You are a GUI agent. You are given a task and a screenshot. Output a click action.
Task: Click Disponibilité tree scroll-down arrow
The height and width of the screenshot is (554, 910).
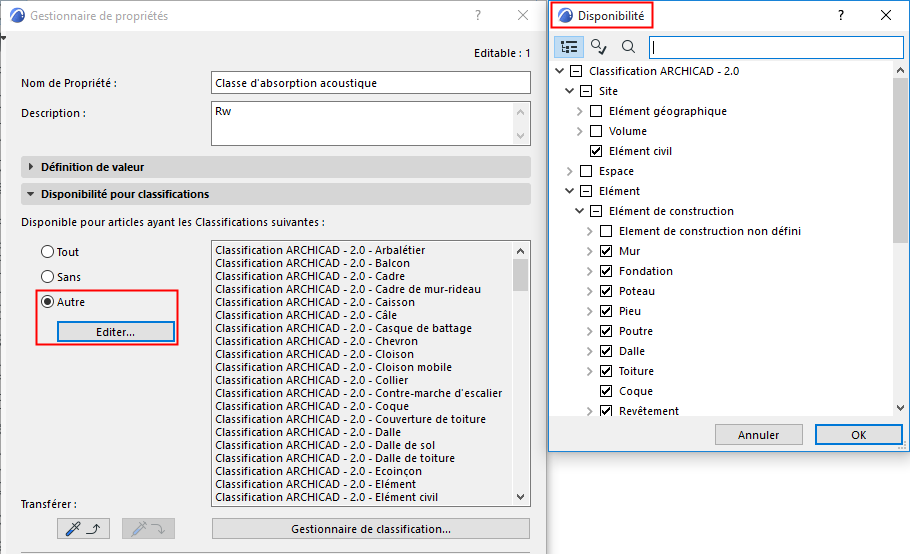coord(900,408)
